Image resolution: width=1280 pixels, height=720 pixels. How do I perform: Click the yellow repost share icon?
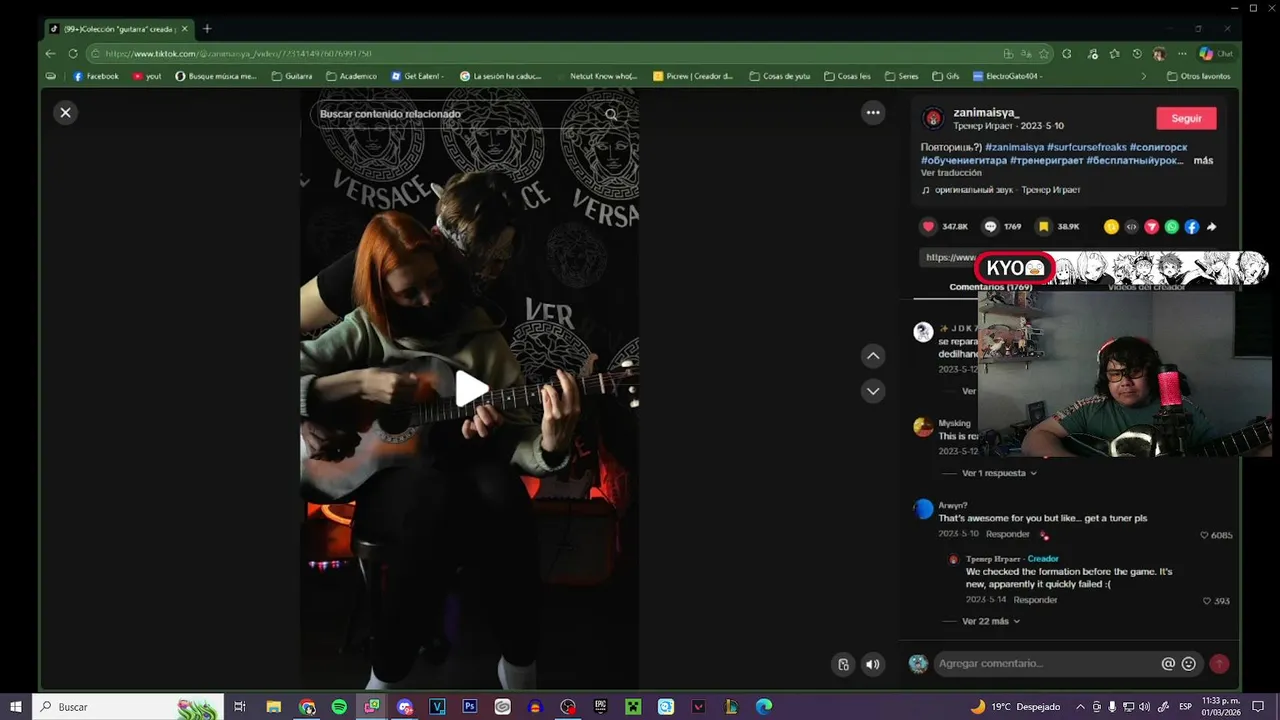pyautogui.click(x=1111, y=227)
